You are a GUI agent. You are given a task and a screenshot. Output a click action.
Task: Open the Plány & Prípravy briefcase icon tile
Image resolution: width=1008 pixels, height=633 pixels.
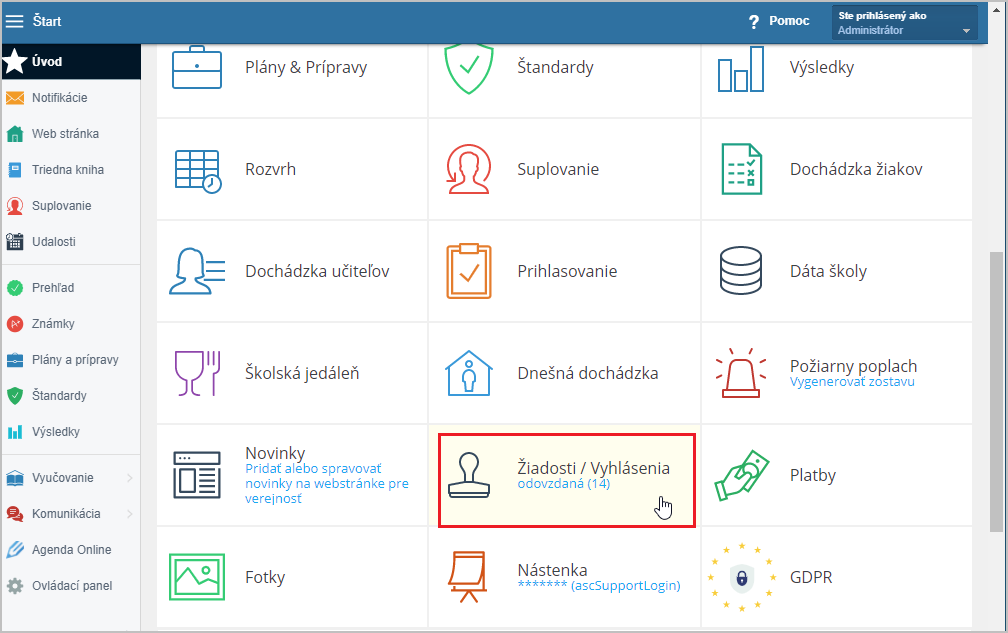[197, 67]
